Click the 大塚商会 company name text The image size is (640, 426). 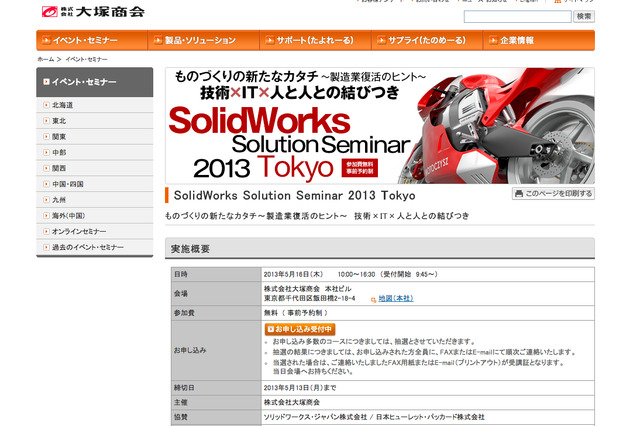tap(110, 12)
